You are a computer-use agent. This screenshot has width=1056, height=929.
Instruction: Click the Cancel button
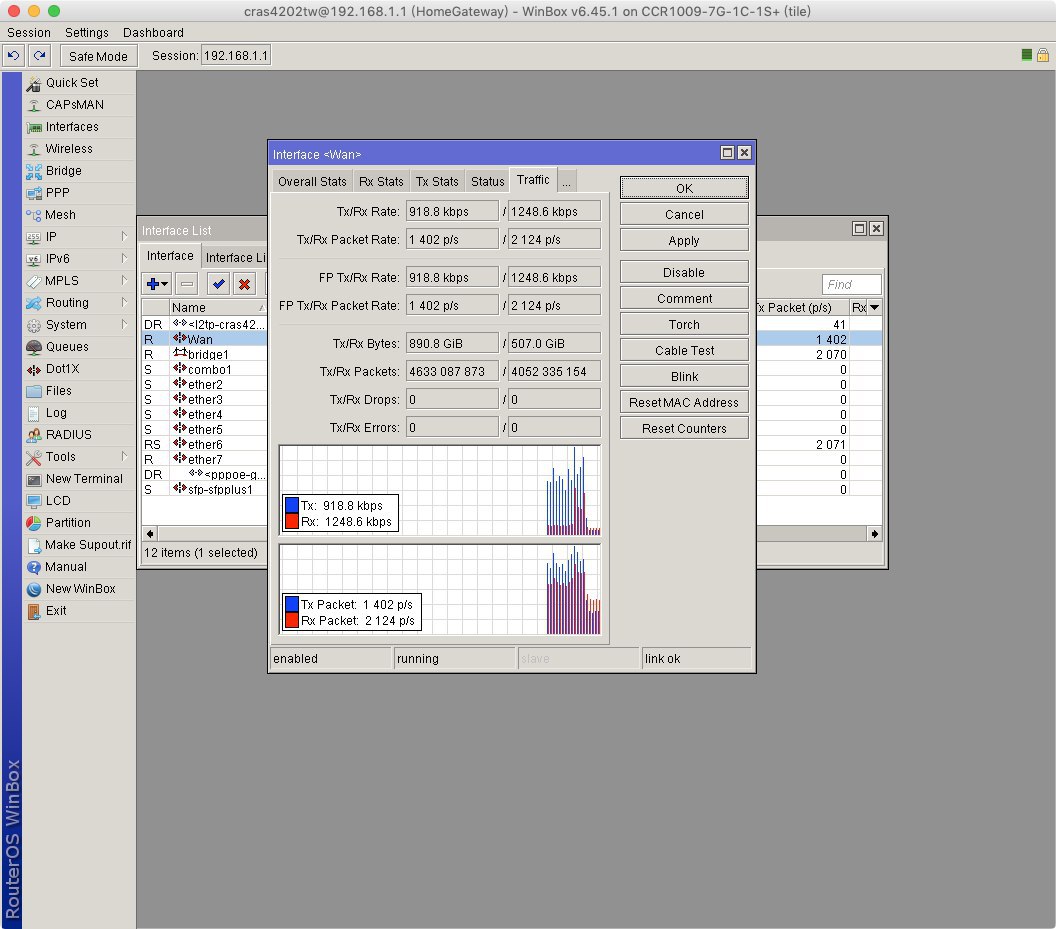point(684,215)
